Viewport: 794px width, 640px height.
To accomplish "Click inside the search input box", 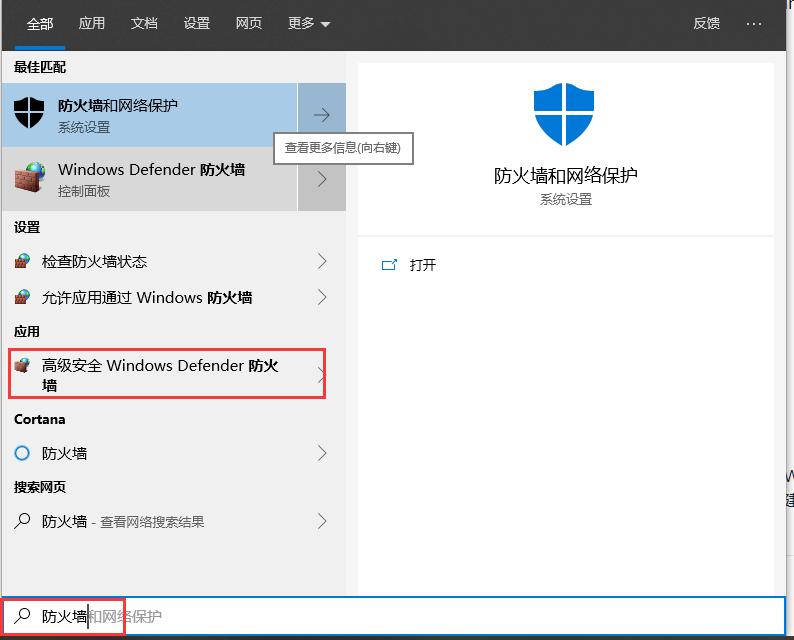I will click(393, 616).
